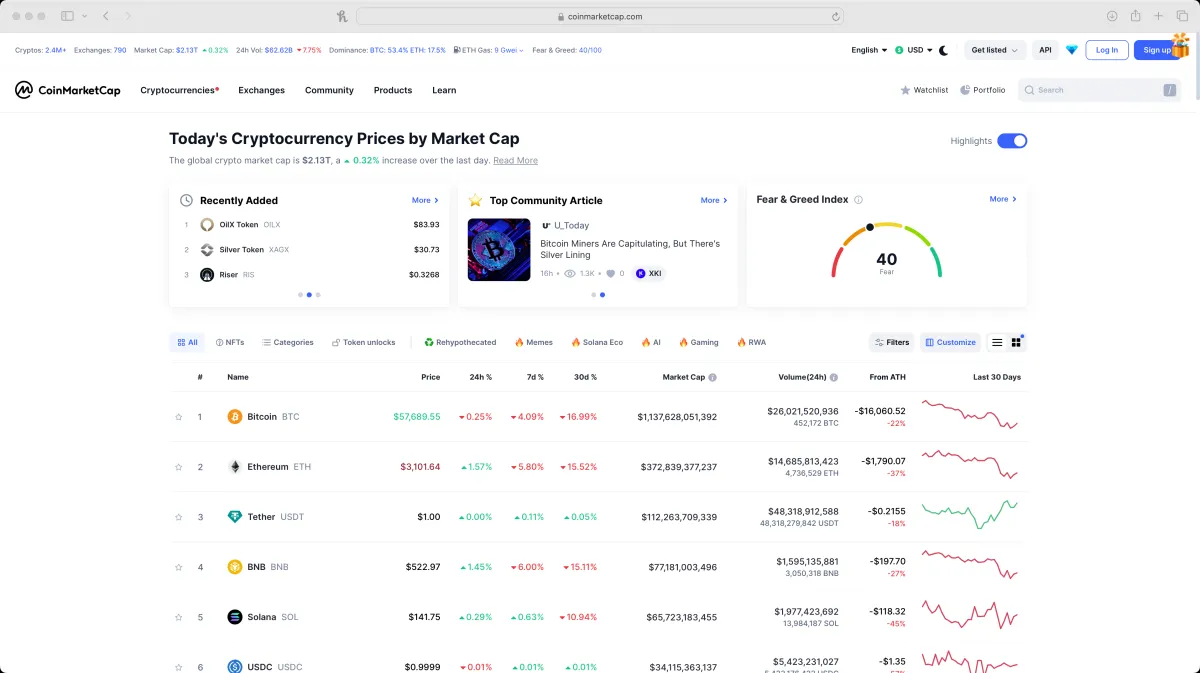
Task: Click Safari address bar
Action: (x=600, y=16)
